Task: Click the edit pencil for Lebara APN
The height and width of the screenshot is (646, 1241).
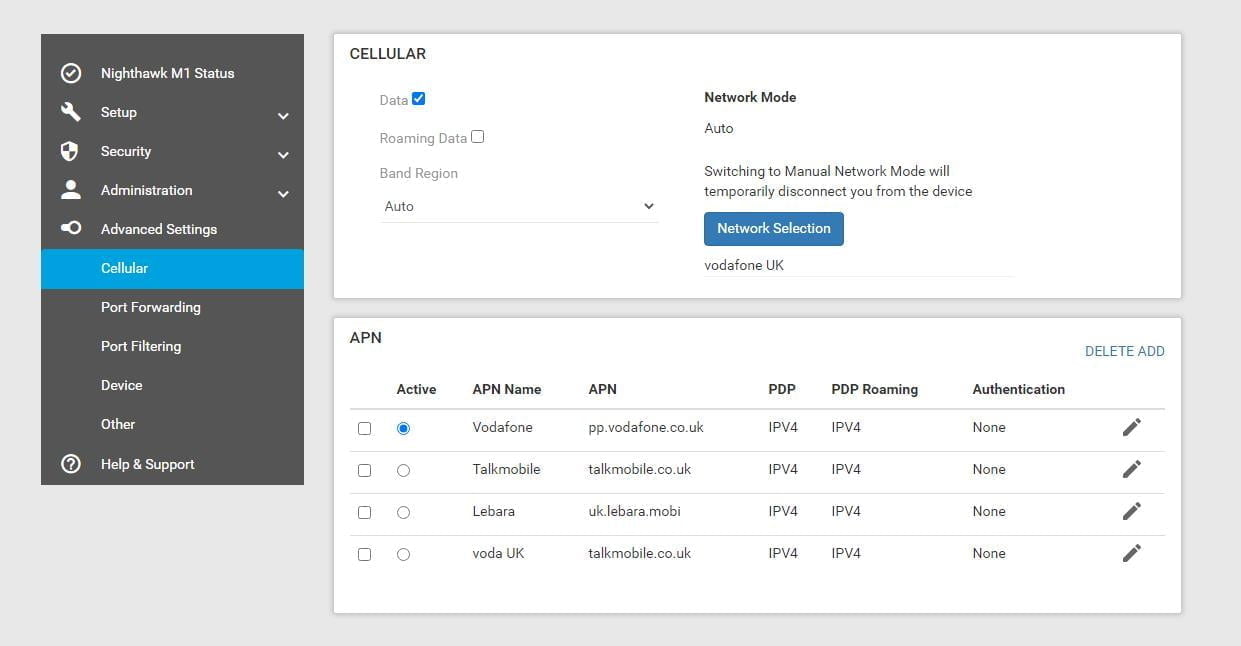Action: tap(1131, 512)
